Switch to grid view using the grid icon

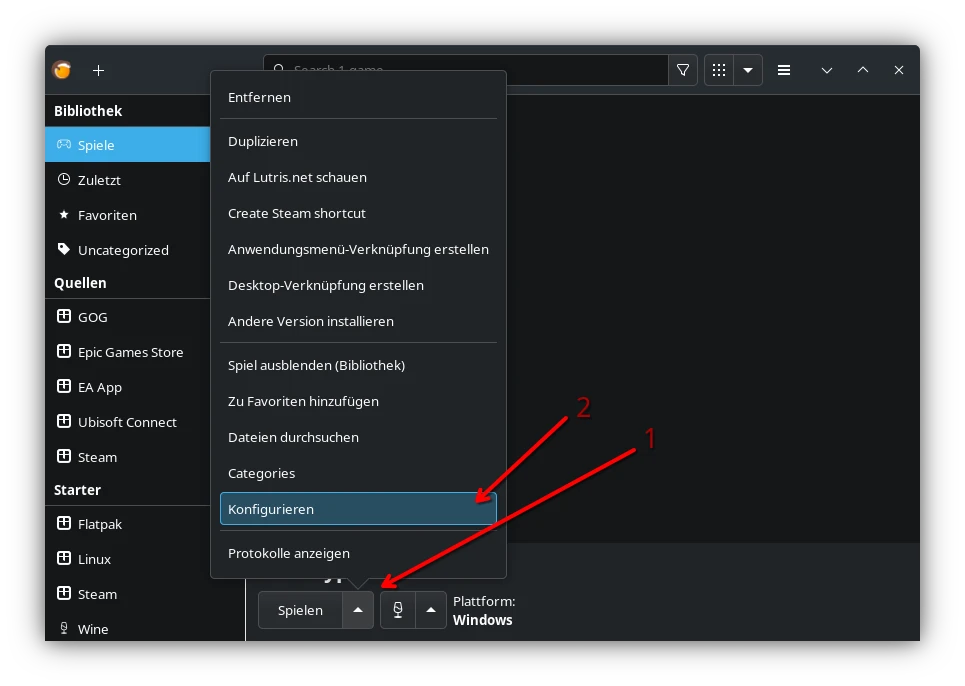[718, 70]
